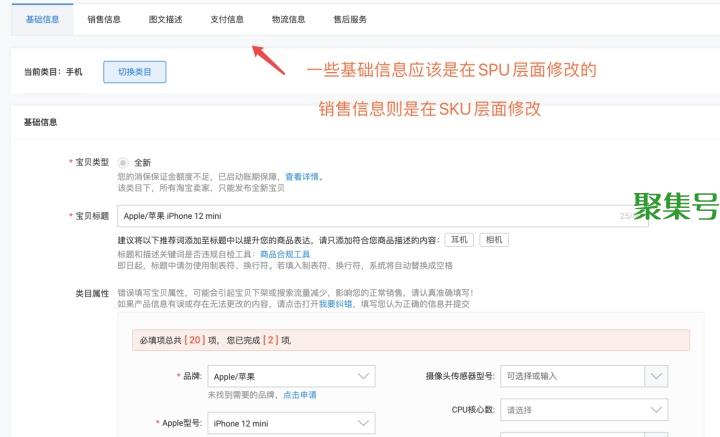Expand the Apple型号 dropdown
This screenshot has height=437, width=720.
(291, 424)
